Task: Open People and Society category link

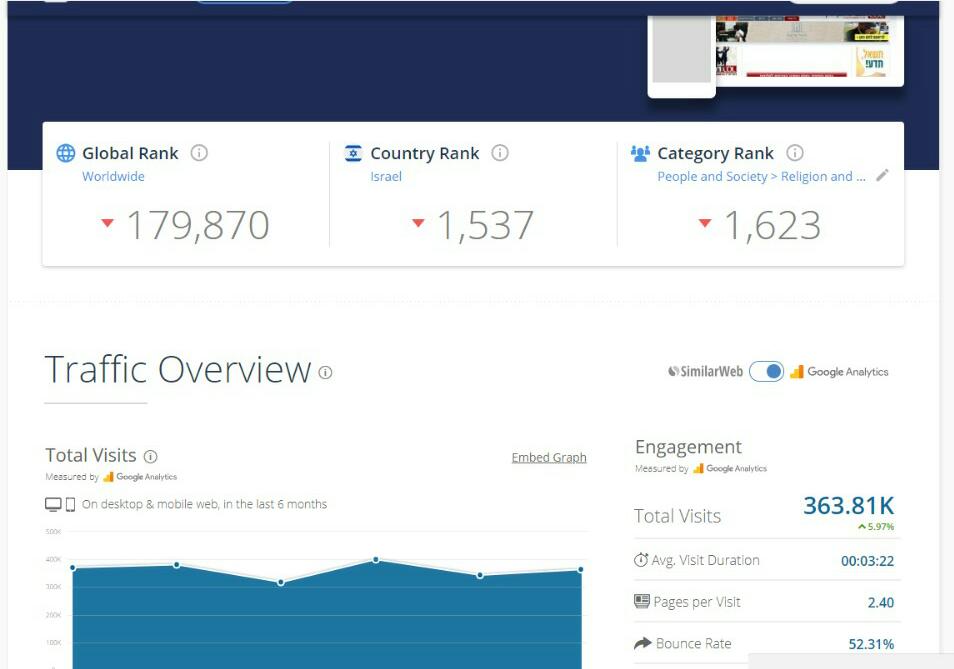Action: coord(760,177)
